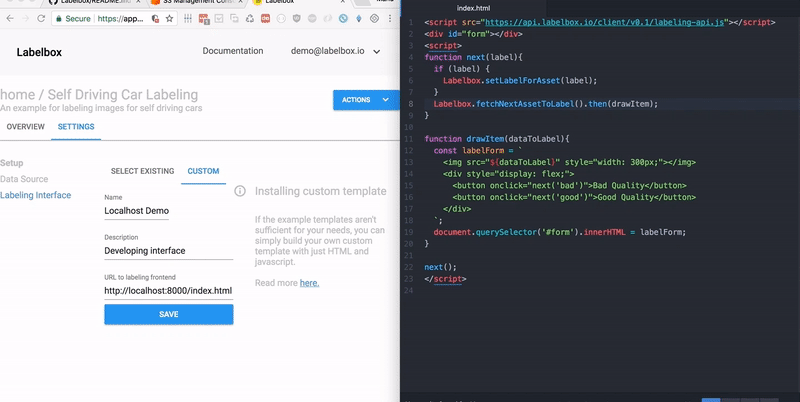Open the Documentation link

[x=233, y=51]
